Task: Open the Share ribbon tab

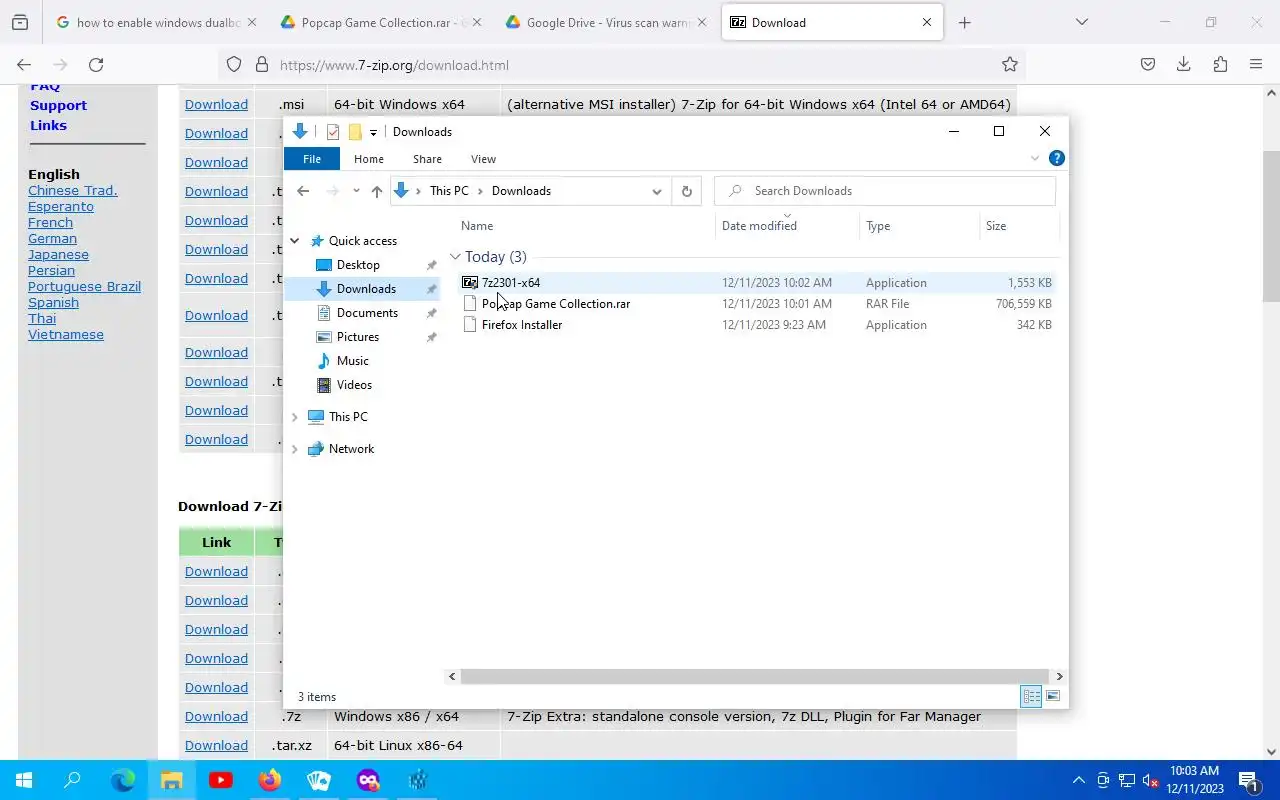Action: coord(427,159)
